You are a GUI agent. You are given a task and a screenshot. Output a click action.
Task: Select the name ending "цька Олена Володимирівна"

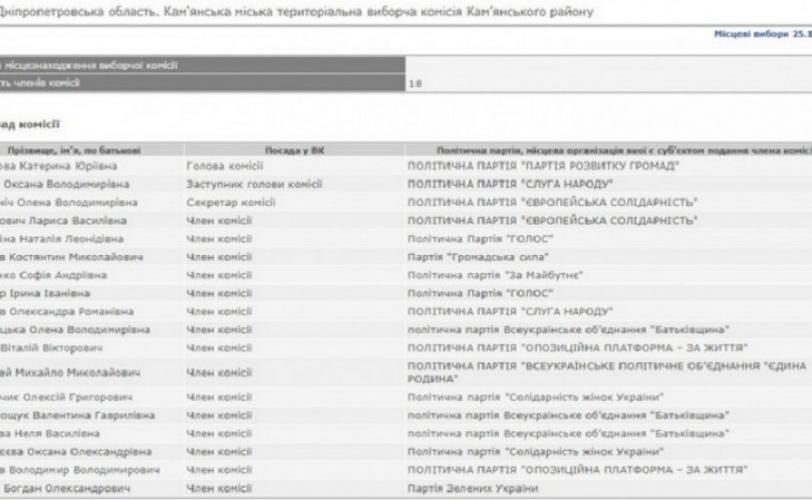click(75, 330)
